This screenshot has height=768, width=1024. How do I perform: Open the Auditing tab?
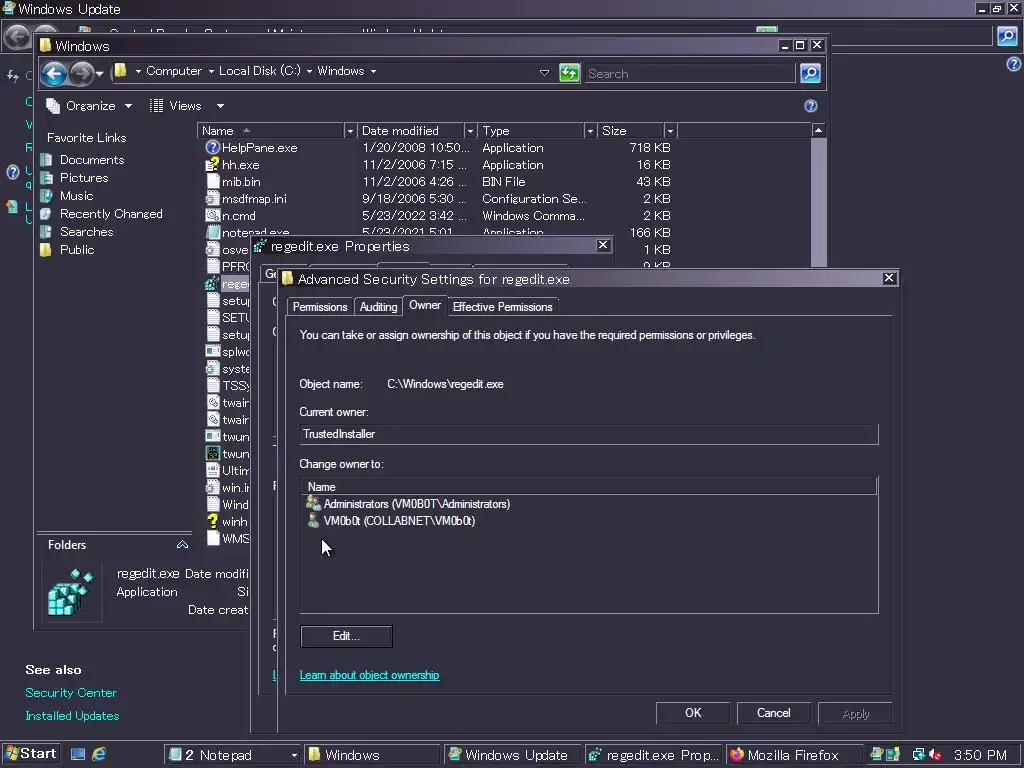(x=378, y=307)
